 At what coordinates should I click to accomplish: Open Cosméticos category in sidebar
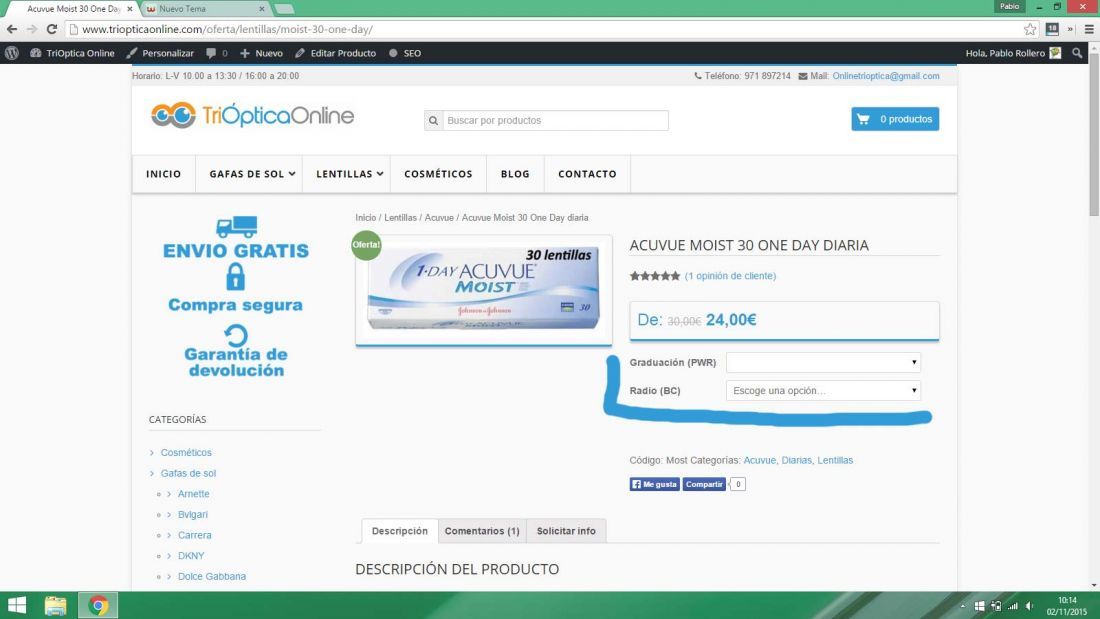point(186,453)
